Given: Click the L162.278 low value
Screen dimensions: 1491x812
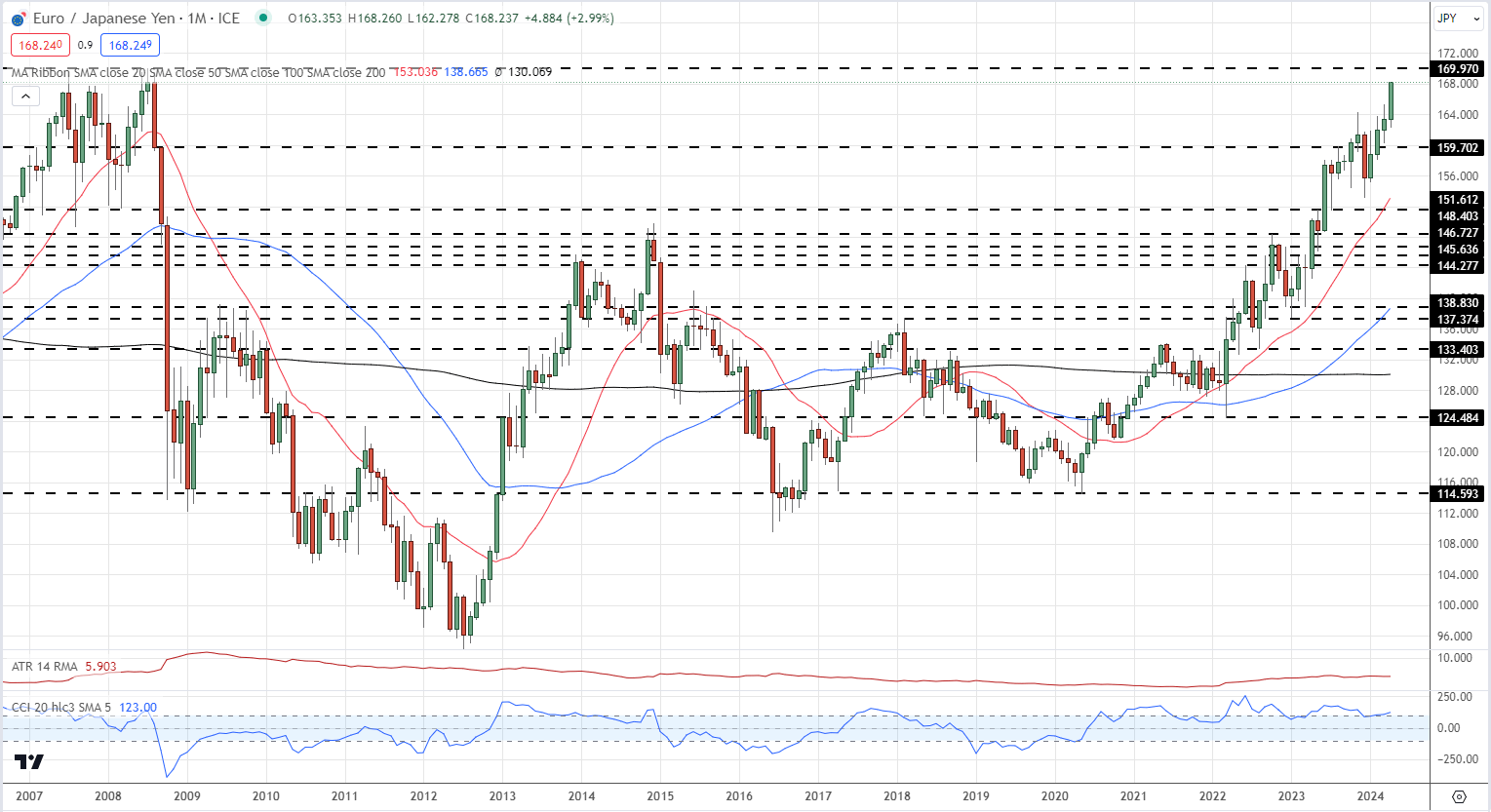Looking at the screenshot, I should coord(433,18).
